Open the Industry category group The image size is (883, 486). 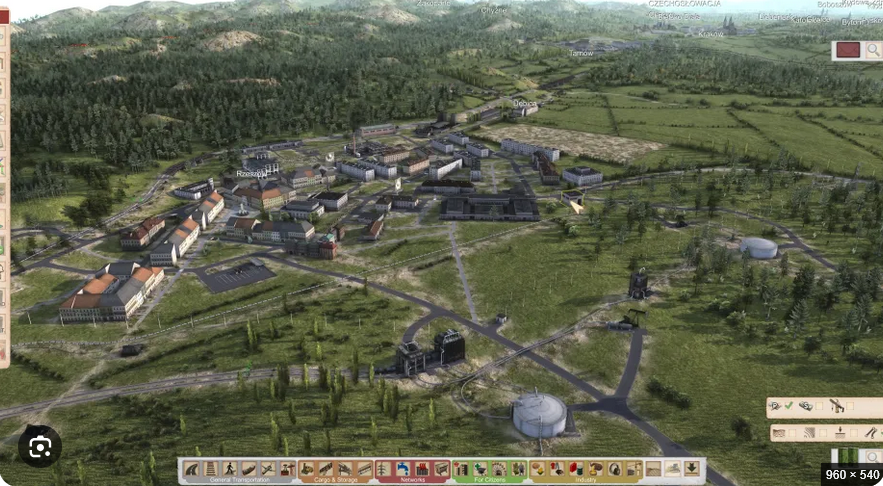click(585, 480)
